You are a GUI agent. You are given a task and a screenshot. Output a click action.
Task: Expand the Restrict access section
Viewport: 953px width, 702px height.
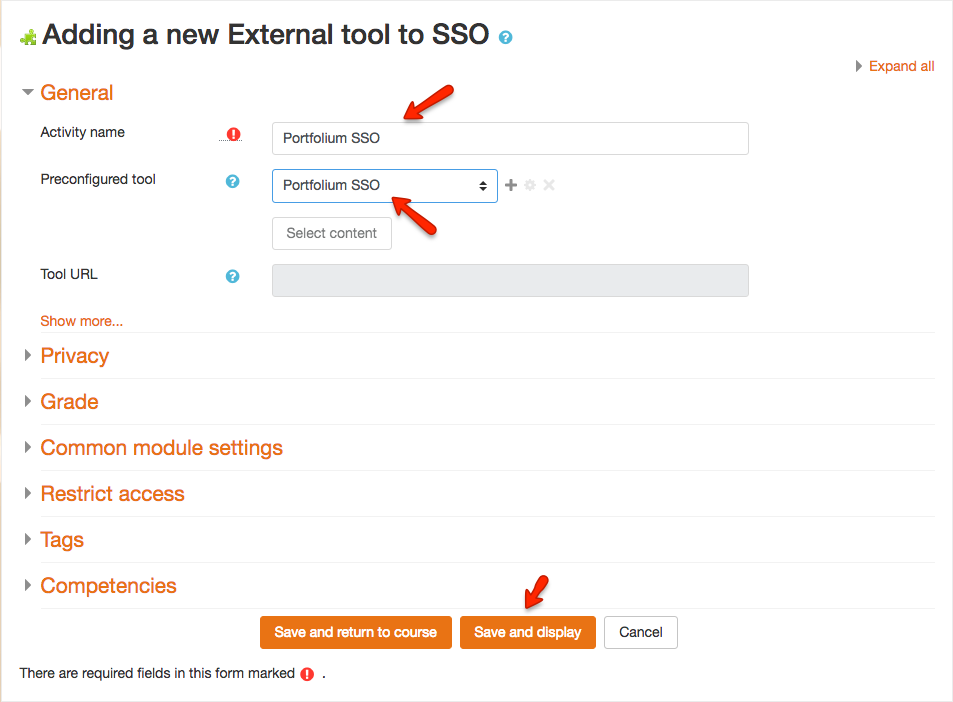(x=112, y=494)
